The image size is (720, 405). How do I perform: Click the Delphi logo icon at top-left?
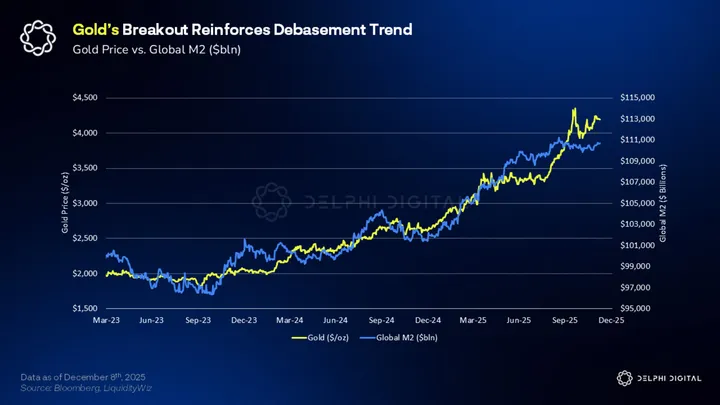click(x=39, y=39)
